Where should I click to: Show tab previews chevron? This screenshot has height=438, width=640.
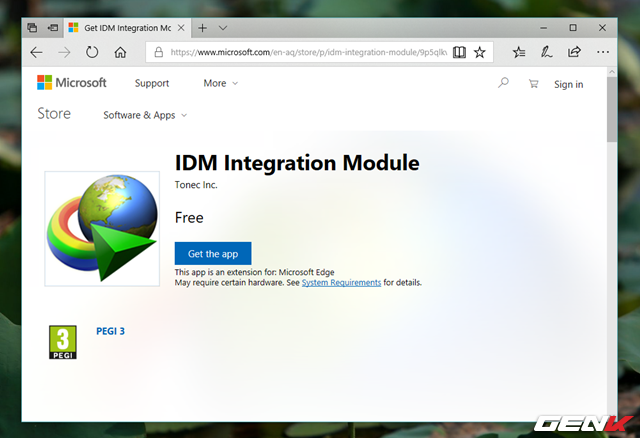tap(222, 28)
